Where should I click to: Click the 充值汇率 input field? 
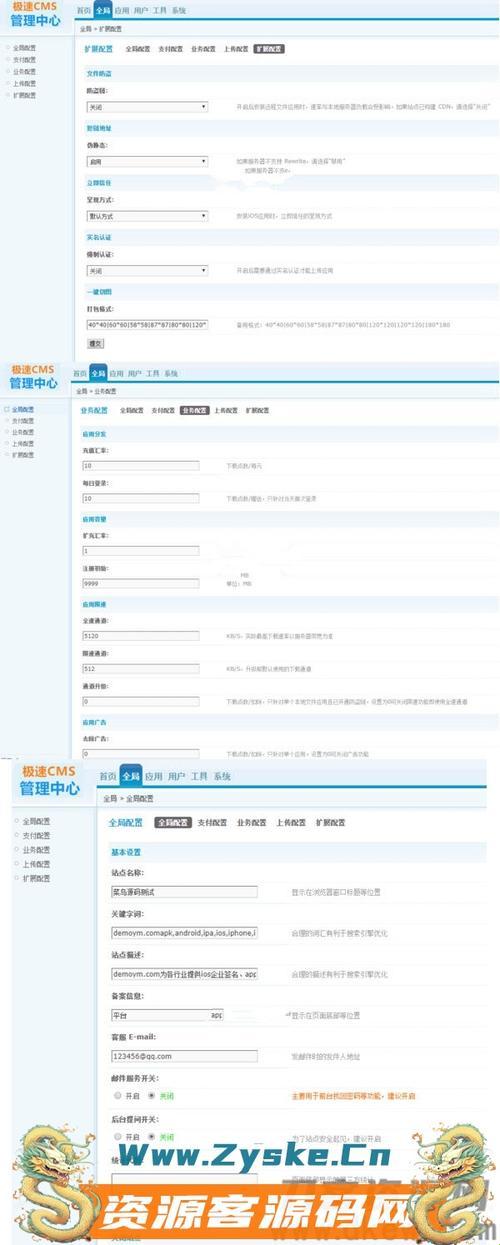(x=141, y=466)
